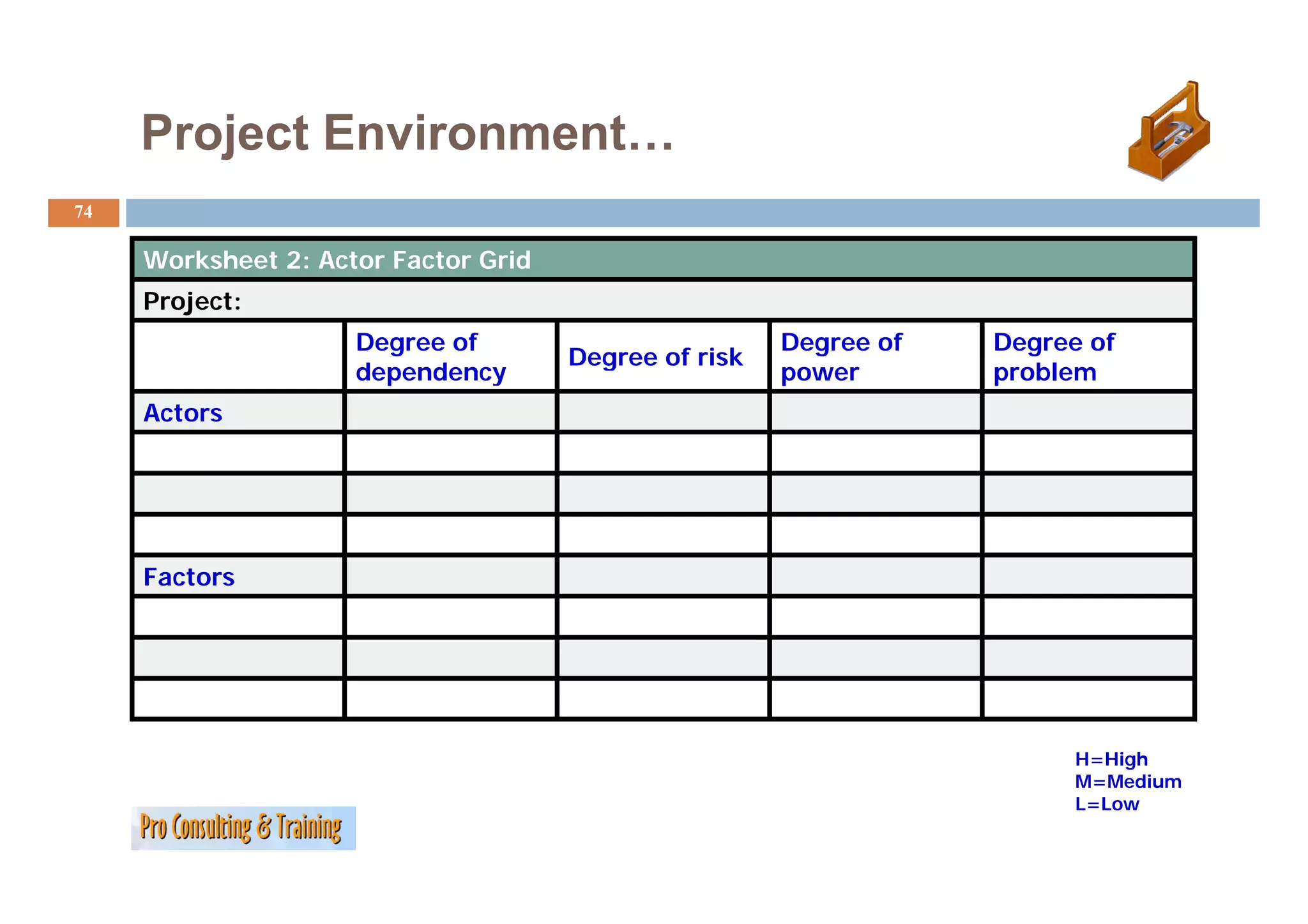The width and height of the screenshot is (1308, 924).
Task: Click the Pro Consulting & Training logo
Action: click(x=243, y=828)
